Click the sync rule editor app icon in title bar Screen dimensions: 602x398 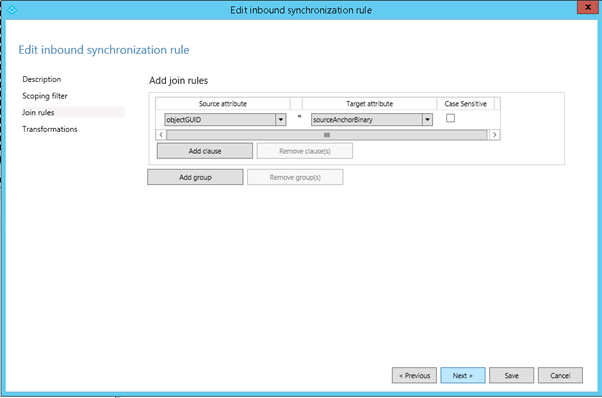[x=12, y=10]
